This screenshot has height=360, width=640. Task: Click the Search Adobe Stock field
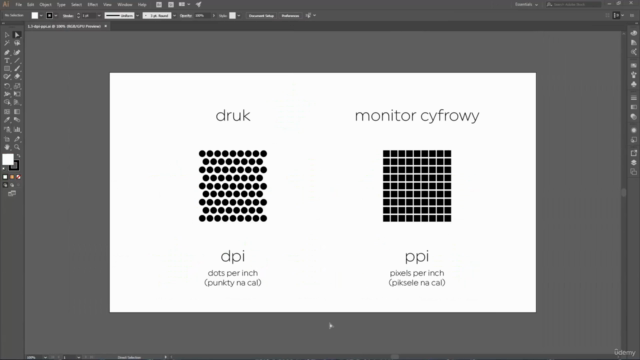(573, 4)
